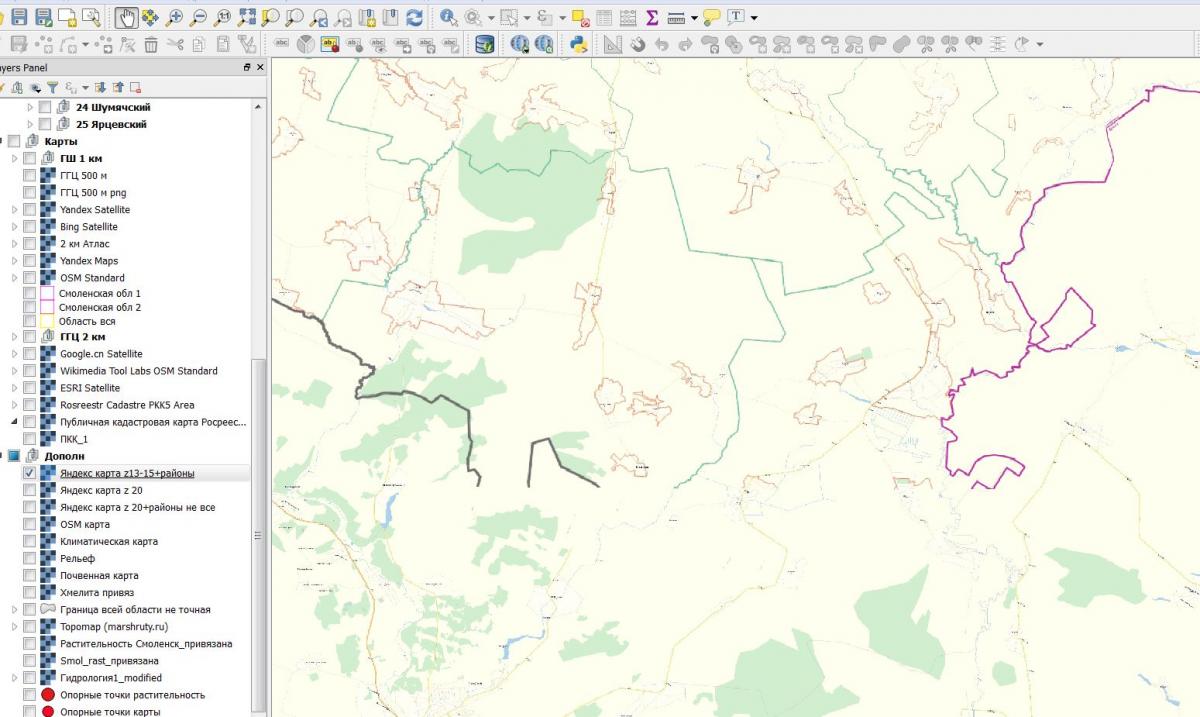Open the Text Annotation dropdown arrow
The image size is (1200, 717).
click(754, 18)
